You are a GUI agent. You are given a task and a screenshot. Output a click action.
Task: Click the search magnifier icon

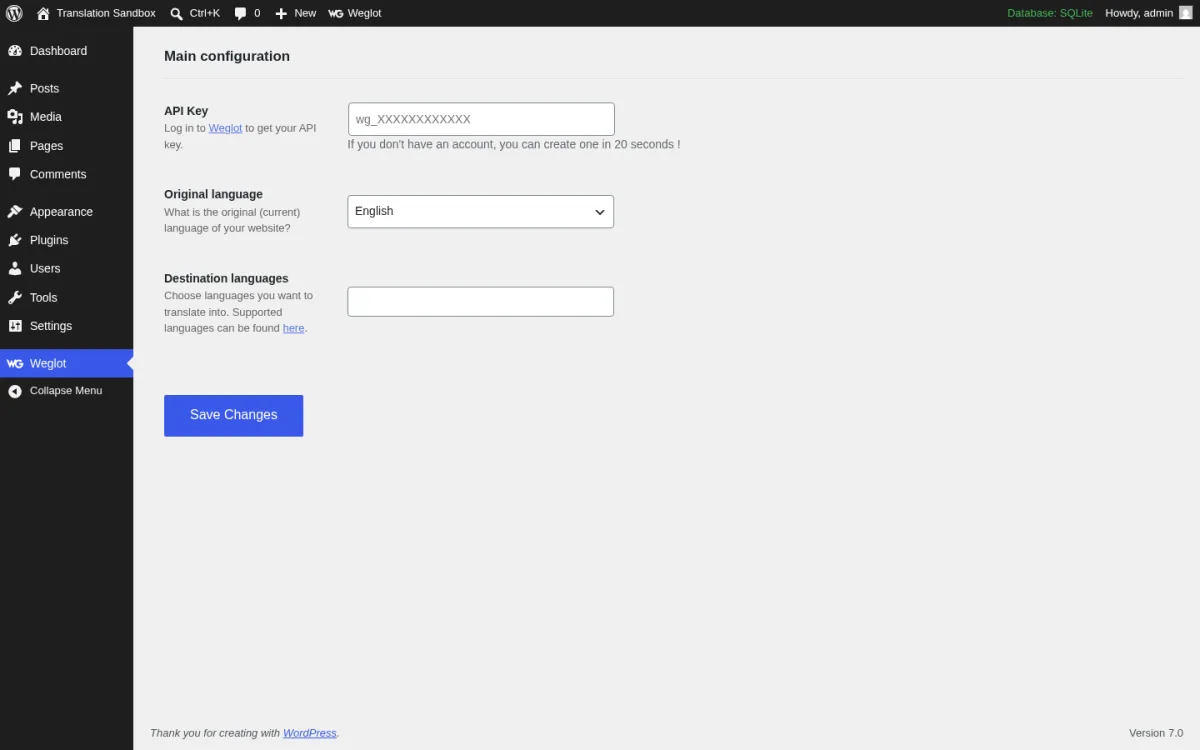click(x=177, y=14)
